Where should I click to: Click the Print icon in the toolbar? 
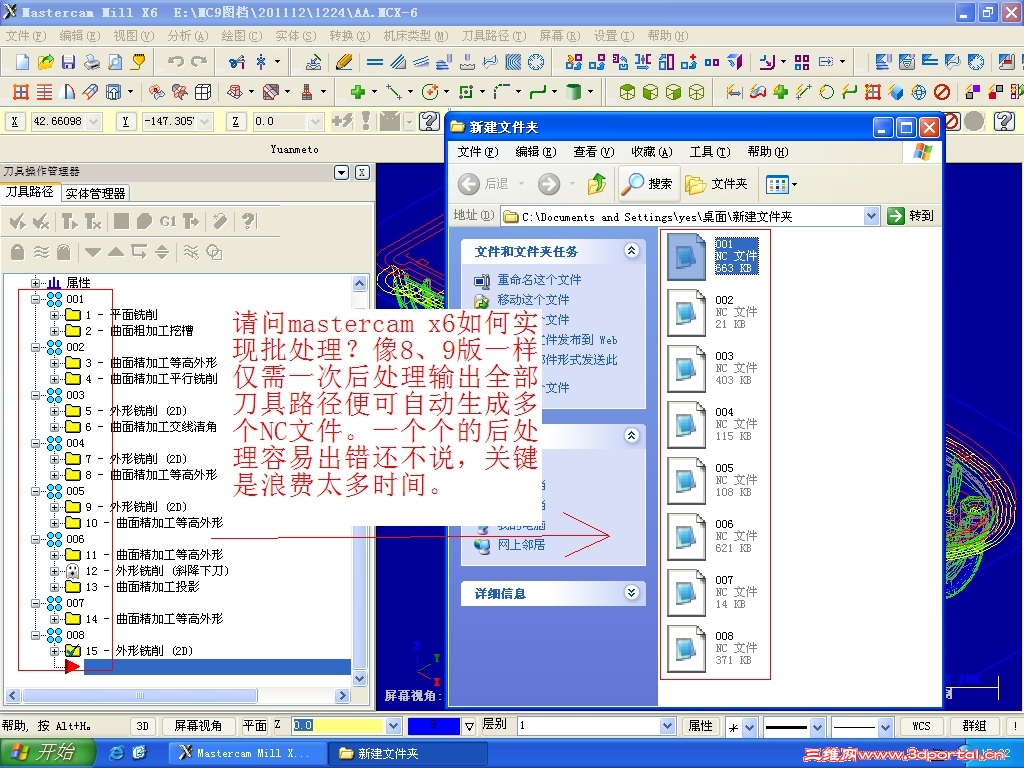[x=92, y=62]
